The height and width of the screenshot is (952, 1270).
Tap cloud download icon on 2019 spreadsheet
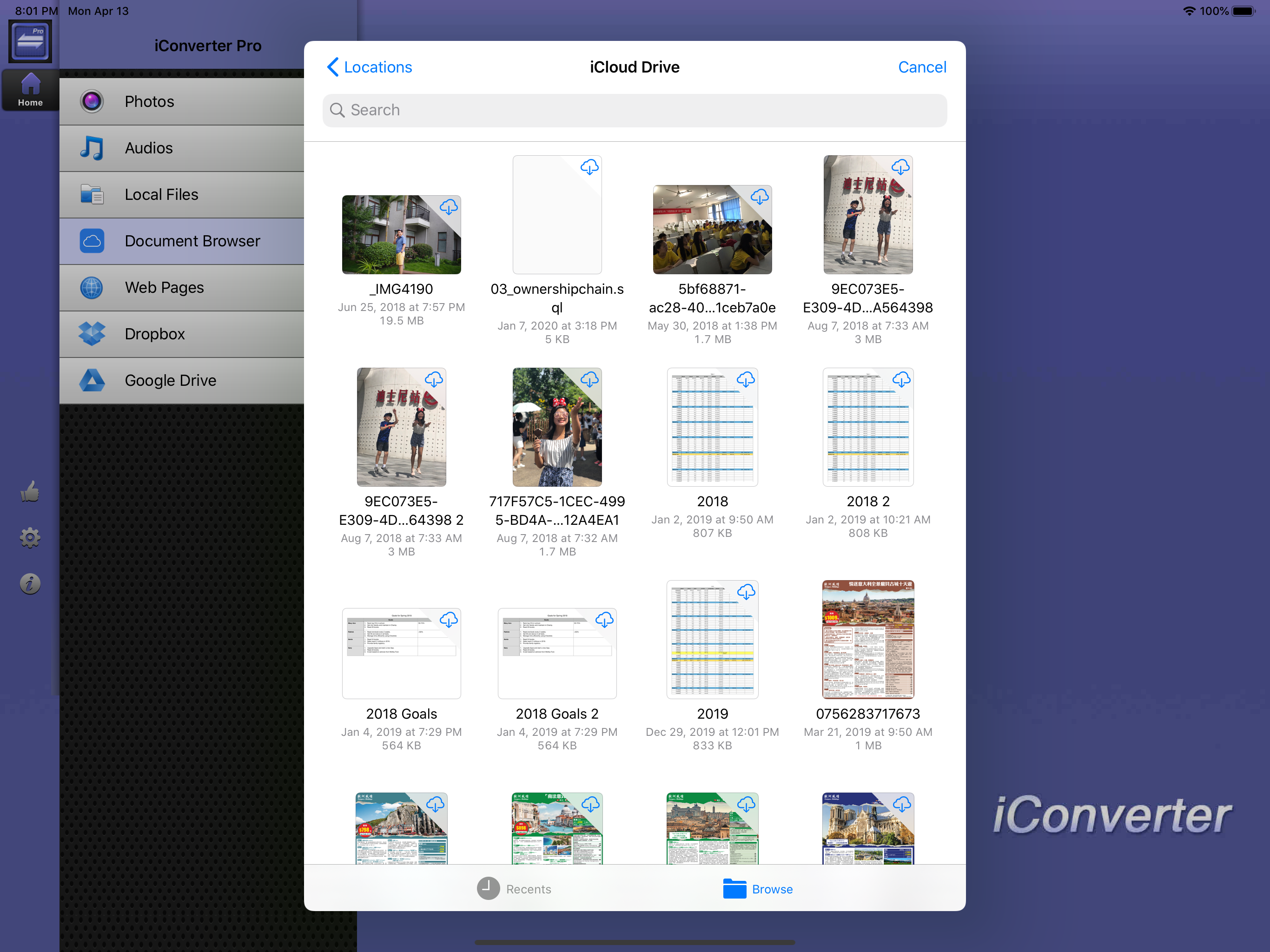pyautogui.click(x=746, y=592)
